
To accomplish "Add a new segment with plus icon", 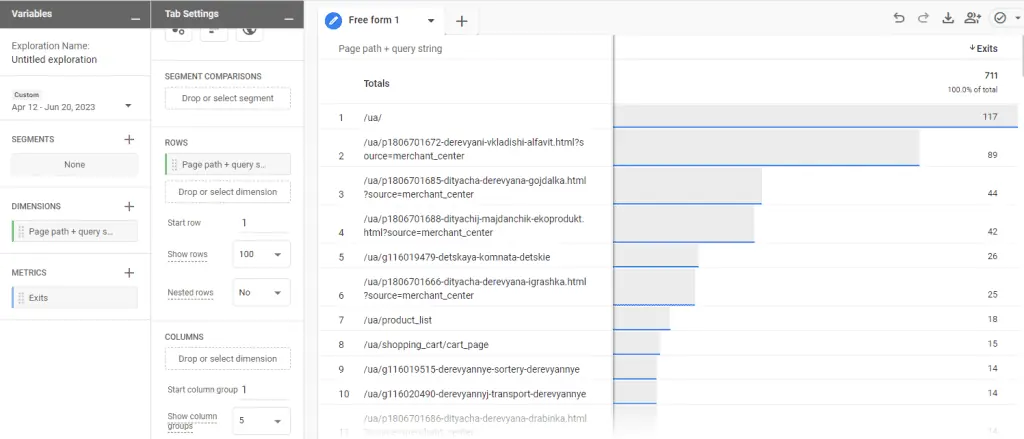I will click(129, 139).
